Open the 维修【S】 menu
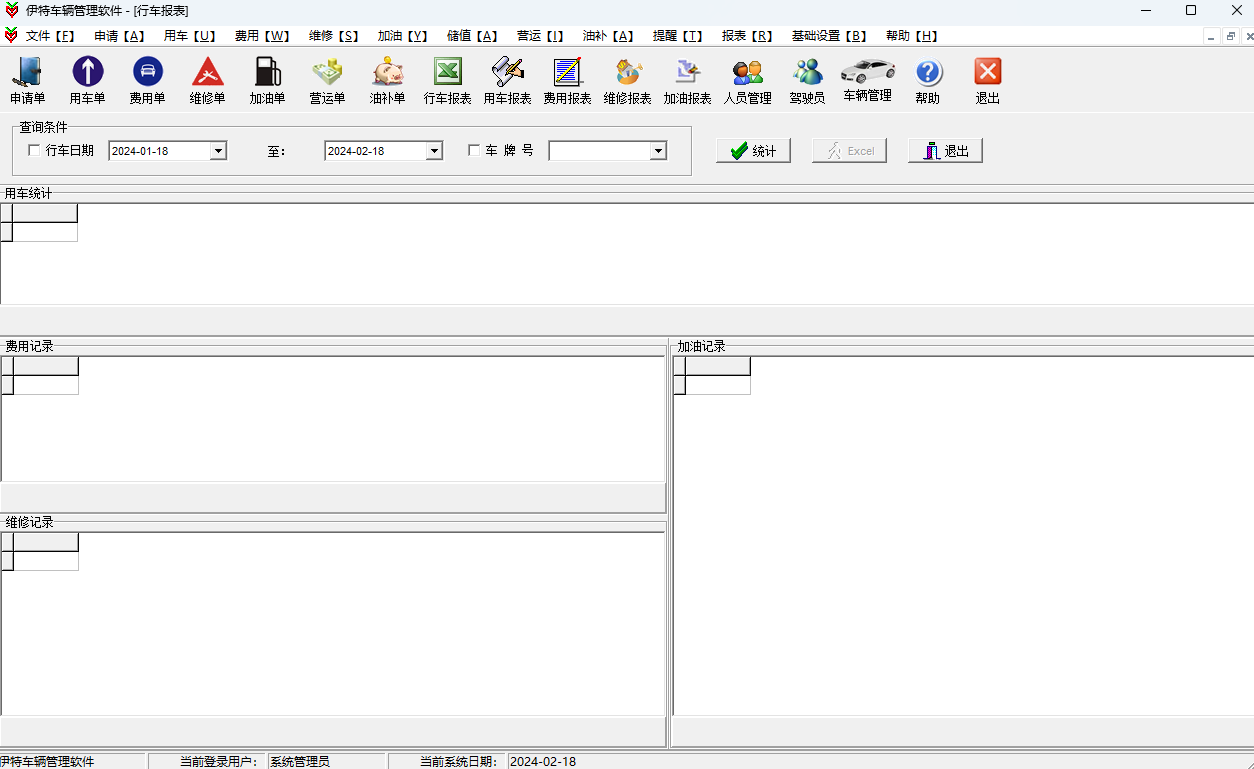 click(334, 36)
